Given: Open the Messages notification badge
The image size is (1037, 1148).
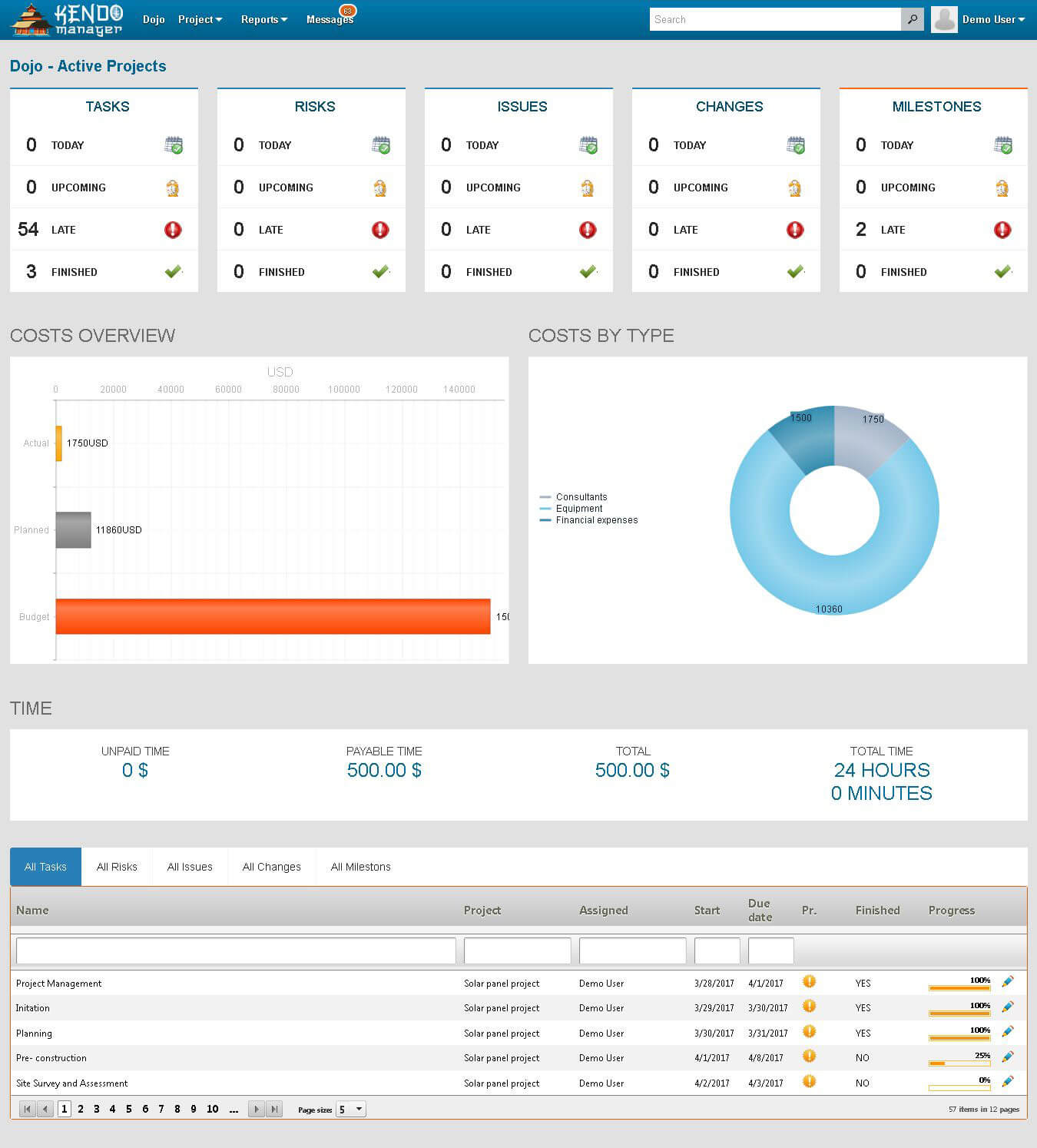Looking at the screenshot, I should click(347, 11).
